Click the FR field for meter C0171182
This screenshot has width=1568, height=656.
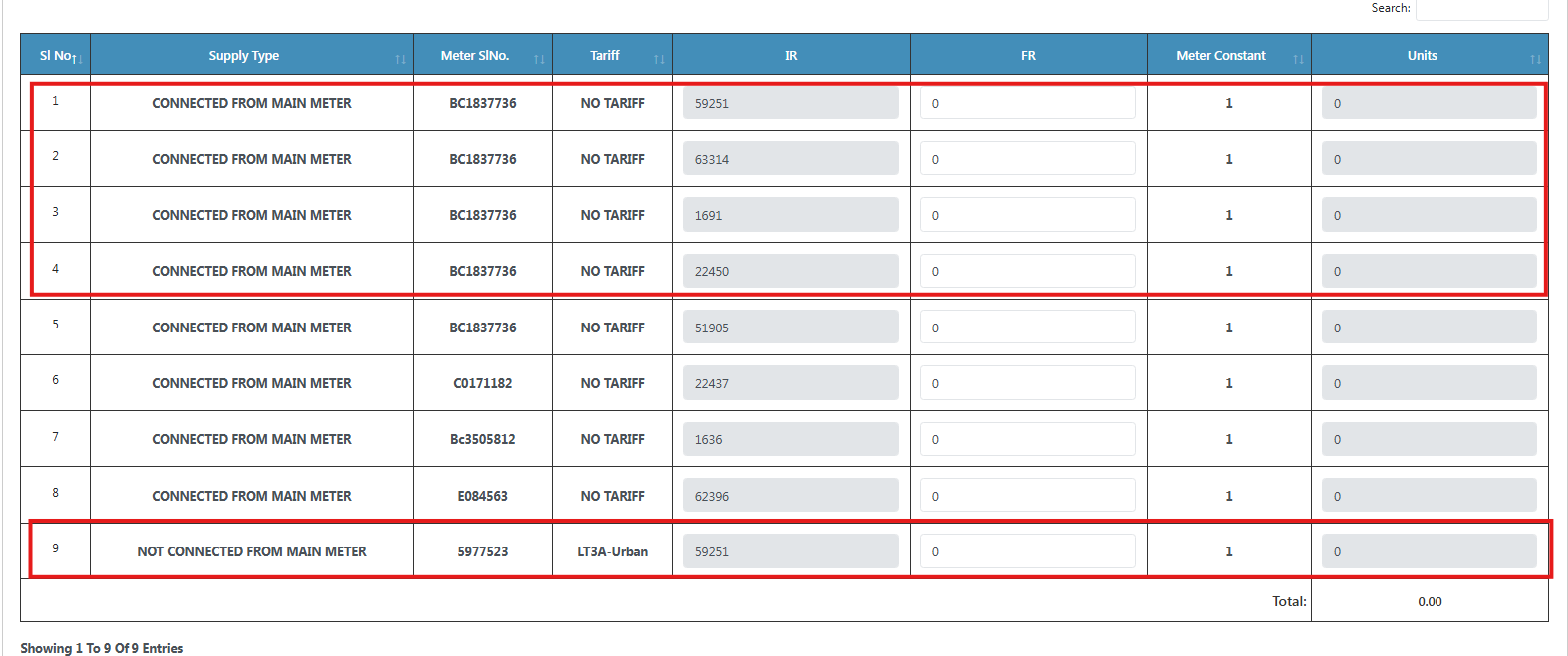click(x=1027, y=383)
